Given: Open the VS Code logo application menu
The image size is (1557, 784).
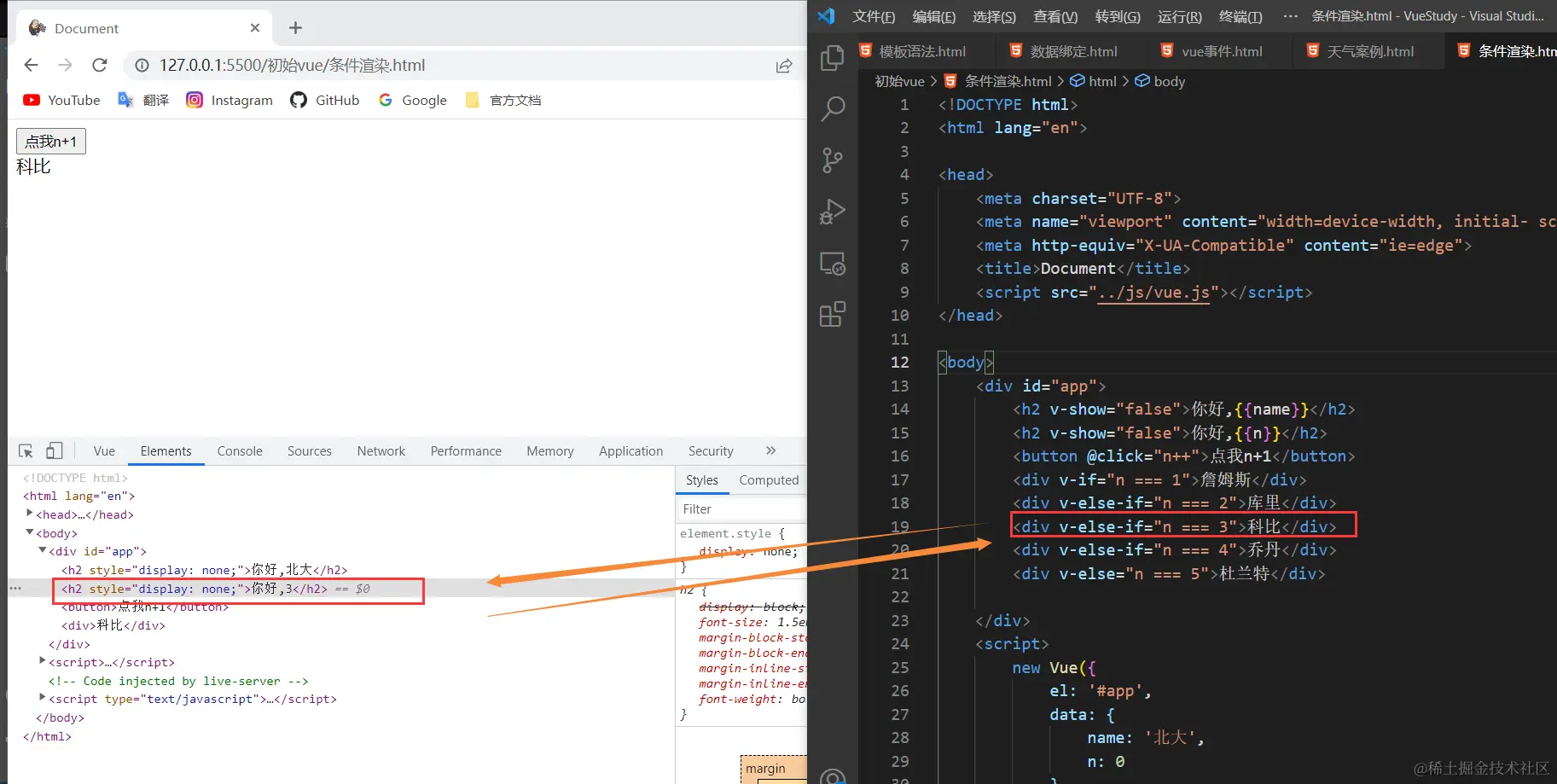Looking at the screenshot, I should [x=826, y=16].
